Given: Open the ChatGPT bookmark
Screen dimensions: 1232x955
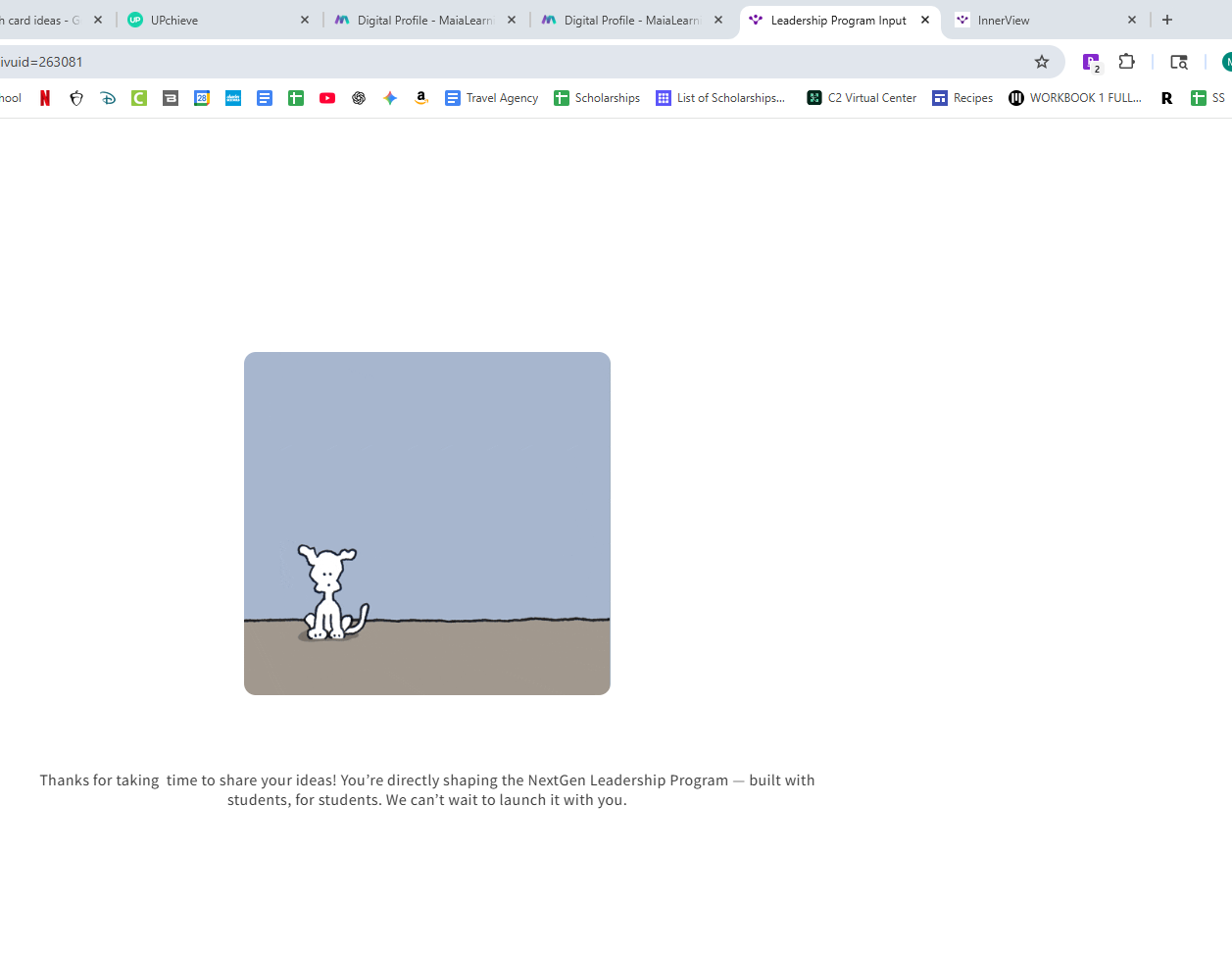Looking at the screenshot, I should click(359, 98).
